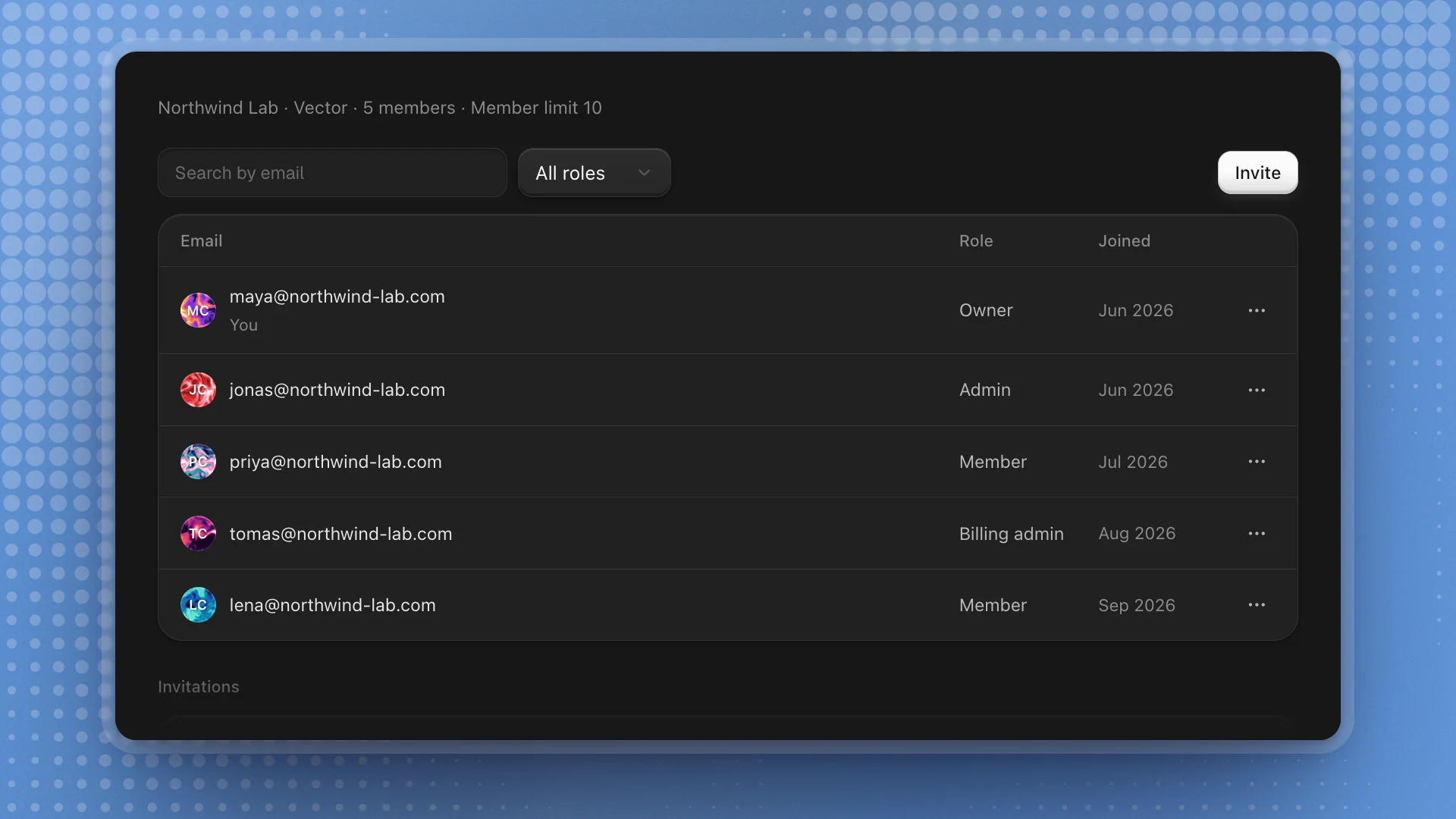Click the Role column header
The width and height of the screenshot is (1456, 819).
tap(976, 241)
